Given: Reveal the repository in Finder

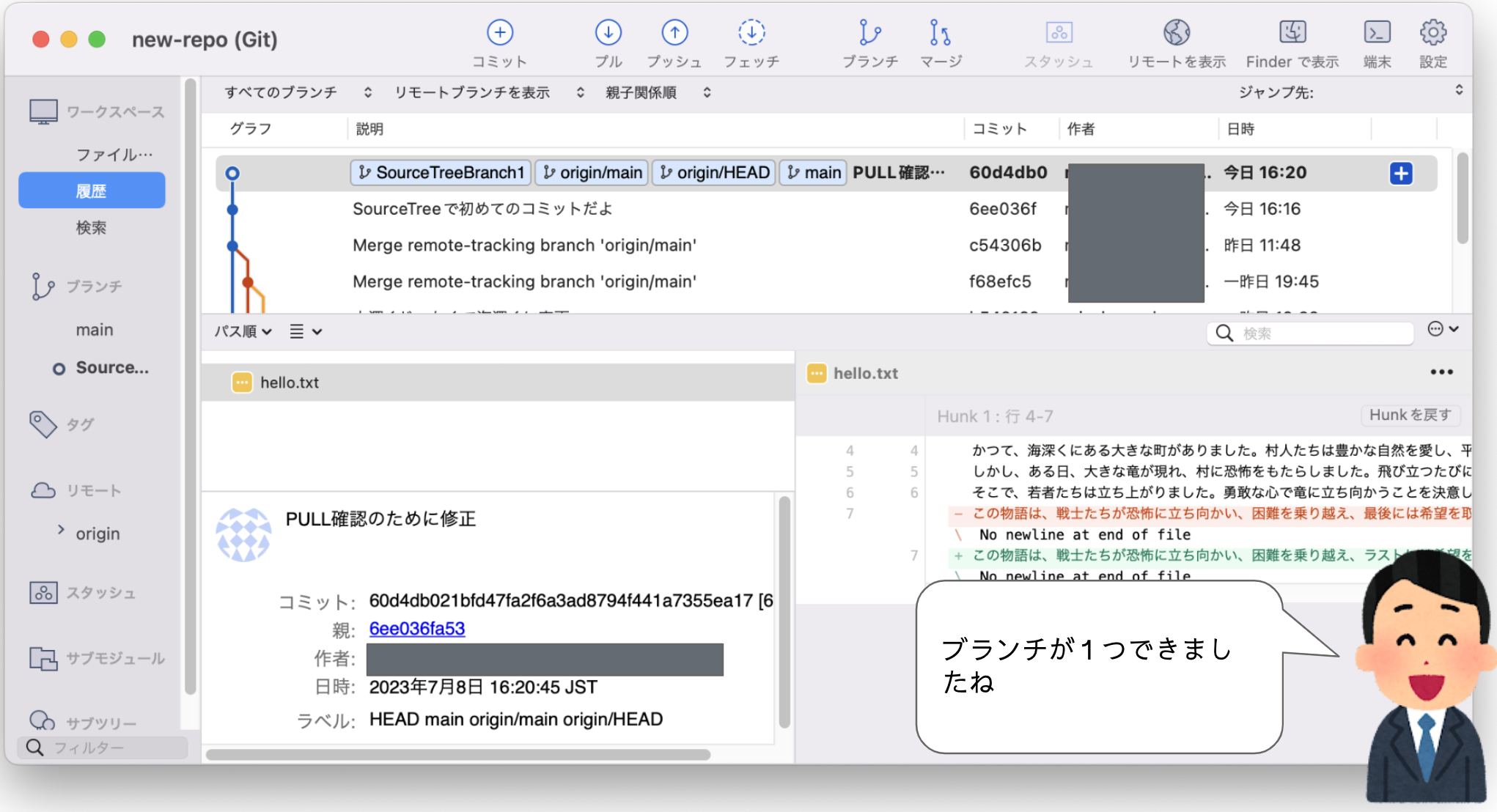Looking at the screenshot, I should click(1291, 40).
